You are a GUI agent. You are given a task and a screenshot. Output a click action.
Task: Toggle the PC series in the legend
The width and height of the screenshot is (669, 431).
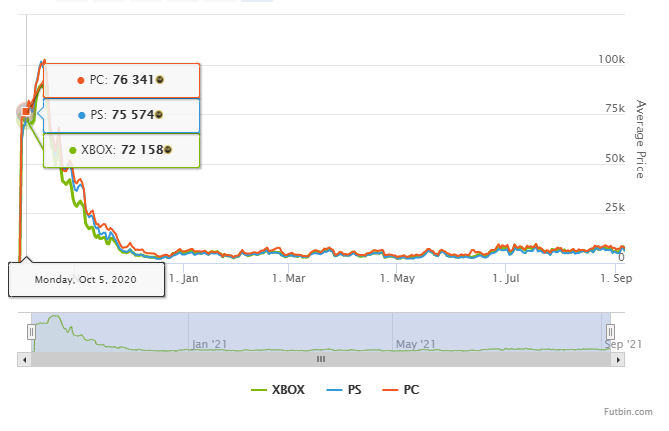coord(401,390)
